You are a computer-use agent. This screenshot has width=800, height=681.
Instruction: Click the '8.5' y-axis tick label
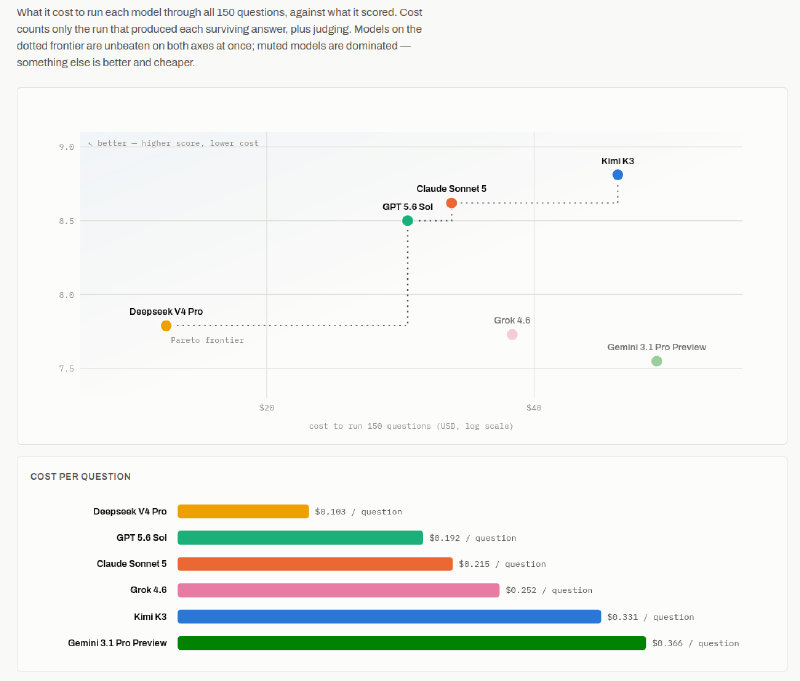point(66,221)
